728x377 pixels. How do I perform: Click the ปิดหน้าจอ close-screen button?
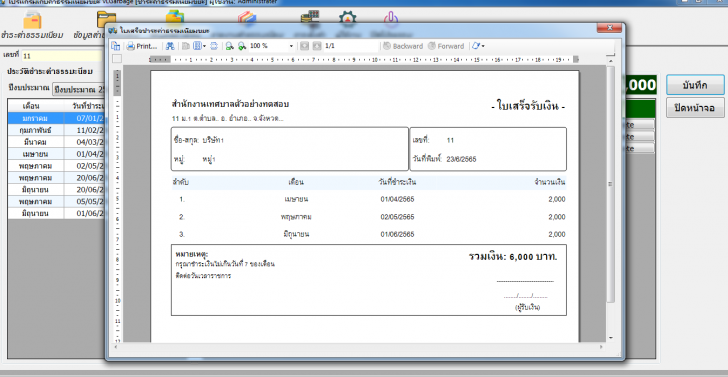click(x=695, y=108)
